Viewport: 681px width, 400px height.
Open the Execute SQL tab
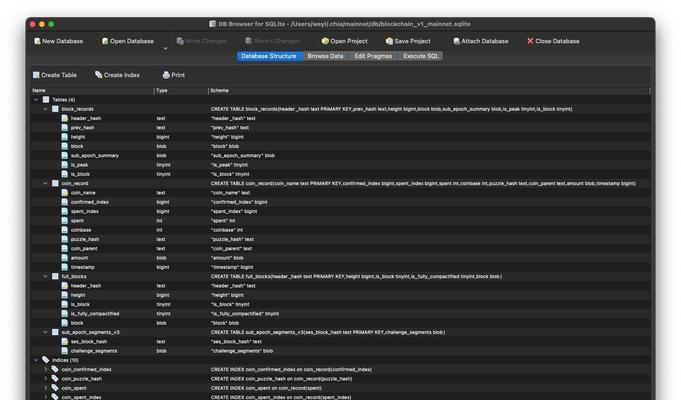(x=420, y=57)
